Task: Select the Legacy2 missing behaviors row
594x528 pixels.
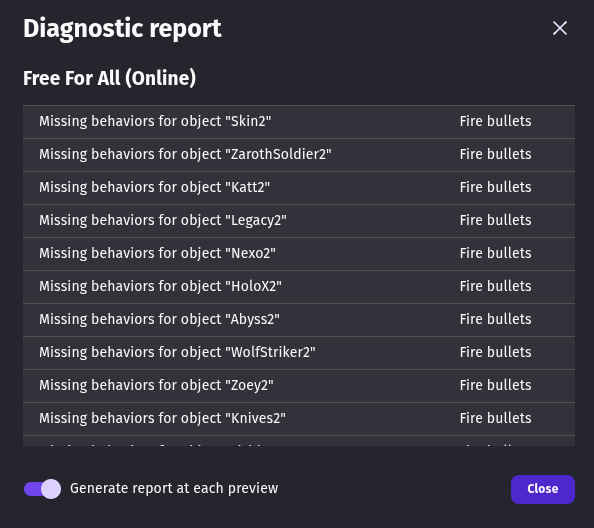Action: (x=299, y=220)
